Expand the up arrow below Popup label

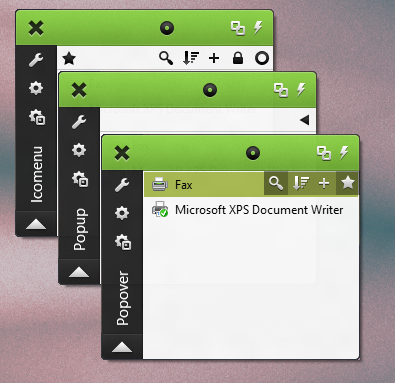click(x=79, y=272)
